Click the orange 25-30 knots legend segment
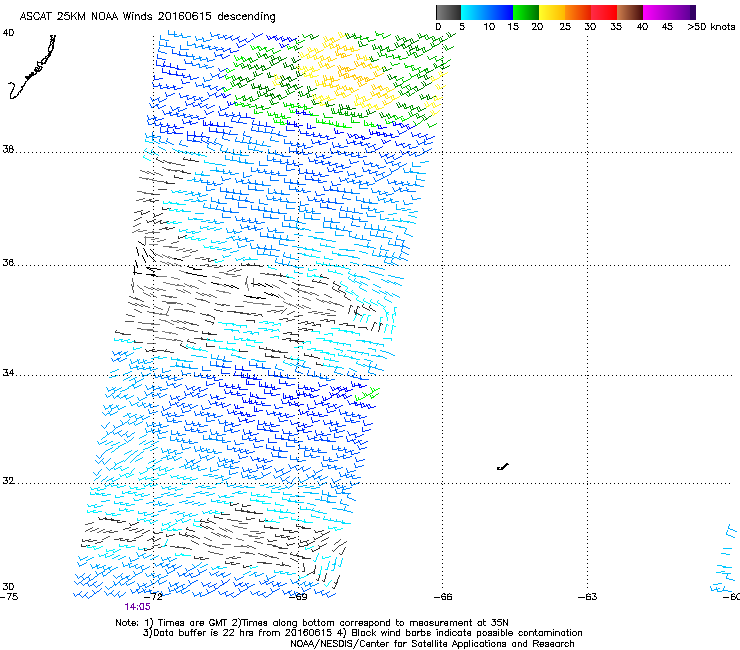Screen dimensions: 740x650 tap(578, 12)
